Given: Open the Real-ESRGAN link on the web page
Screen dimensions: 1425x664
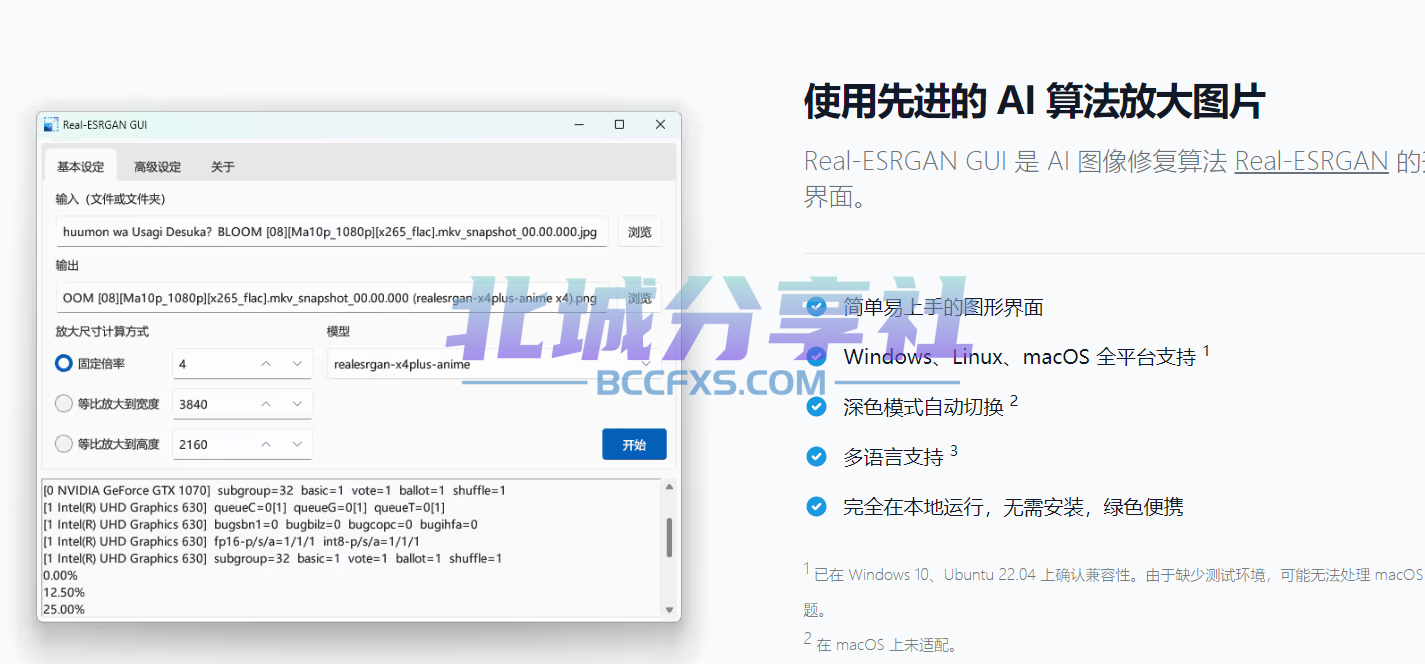Looking at the screenshot, I should (x=1311, y=161).
